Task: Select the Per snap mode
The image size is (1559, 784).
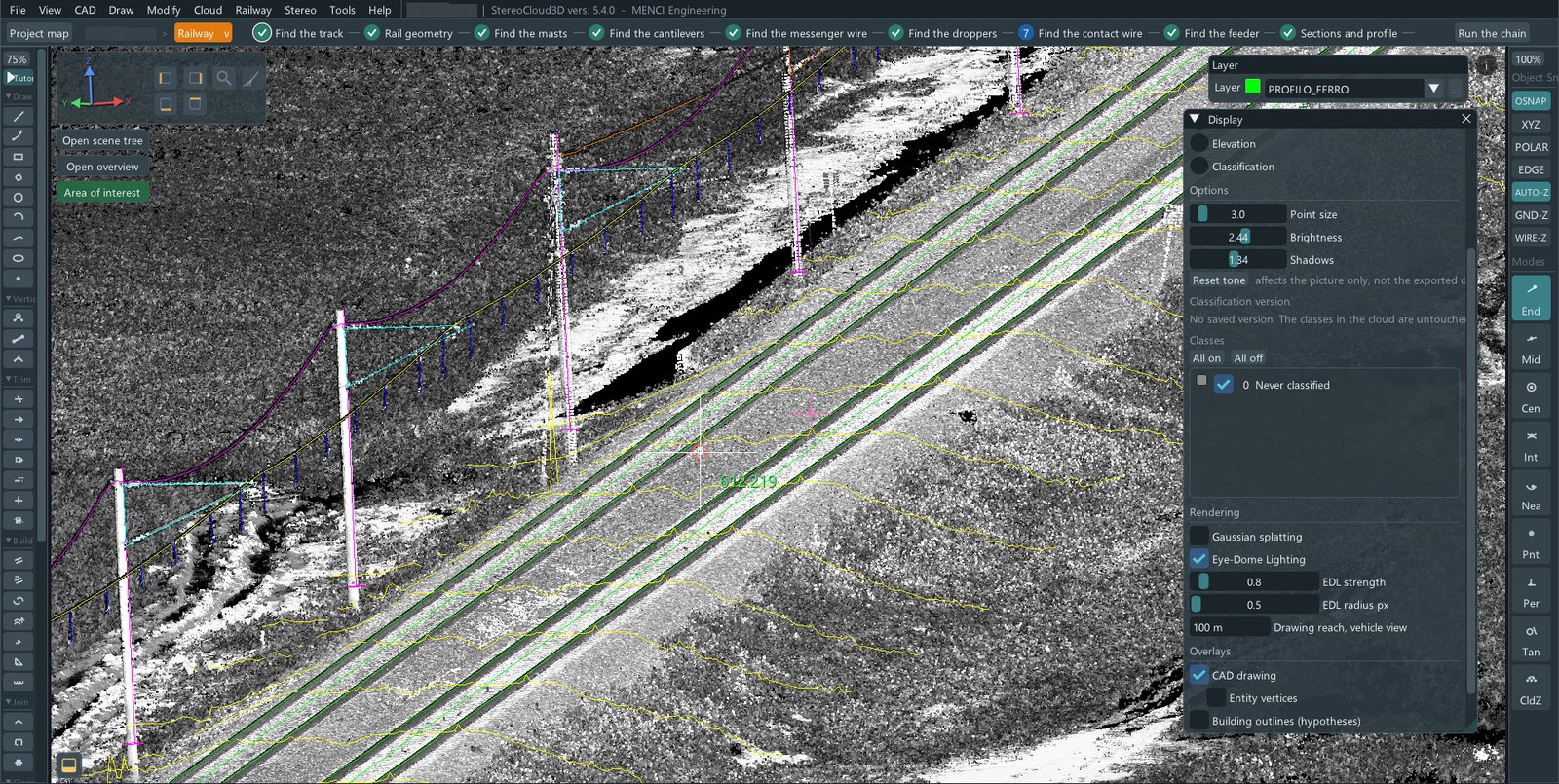Action: [x=1531, y=591]
